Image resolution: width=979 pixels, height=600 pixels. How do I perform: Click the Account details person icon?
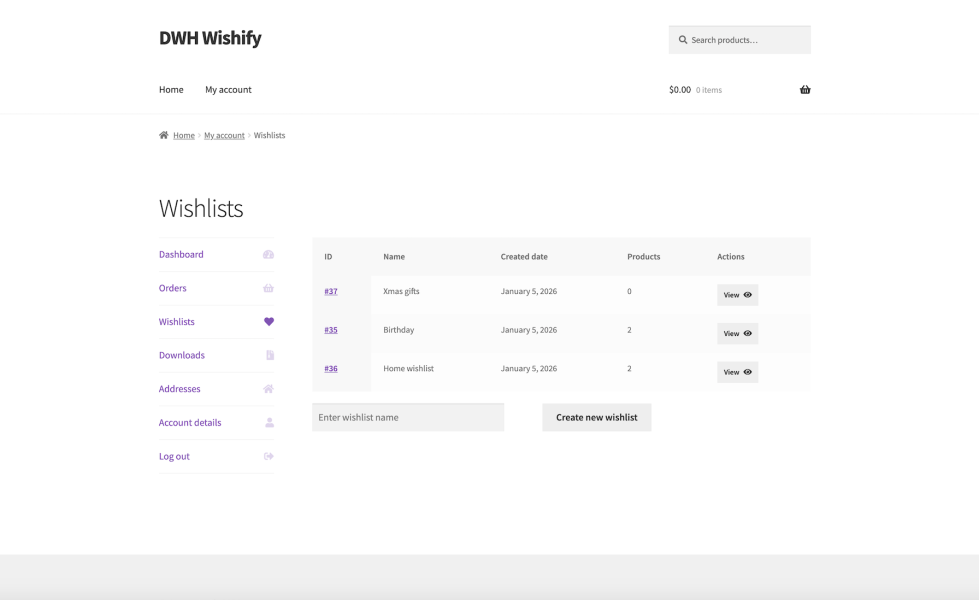[269, 423]
